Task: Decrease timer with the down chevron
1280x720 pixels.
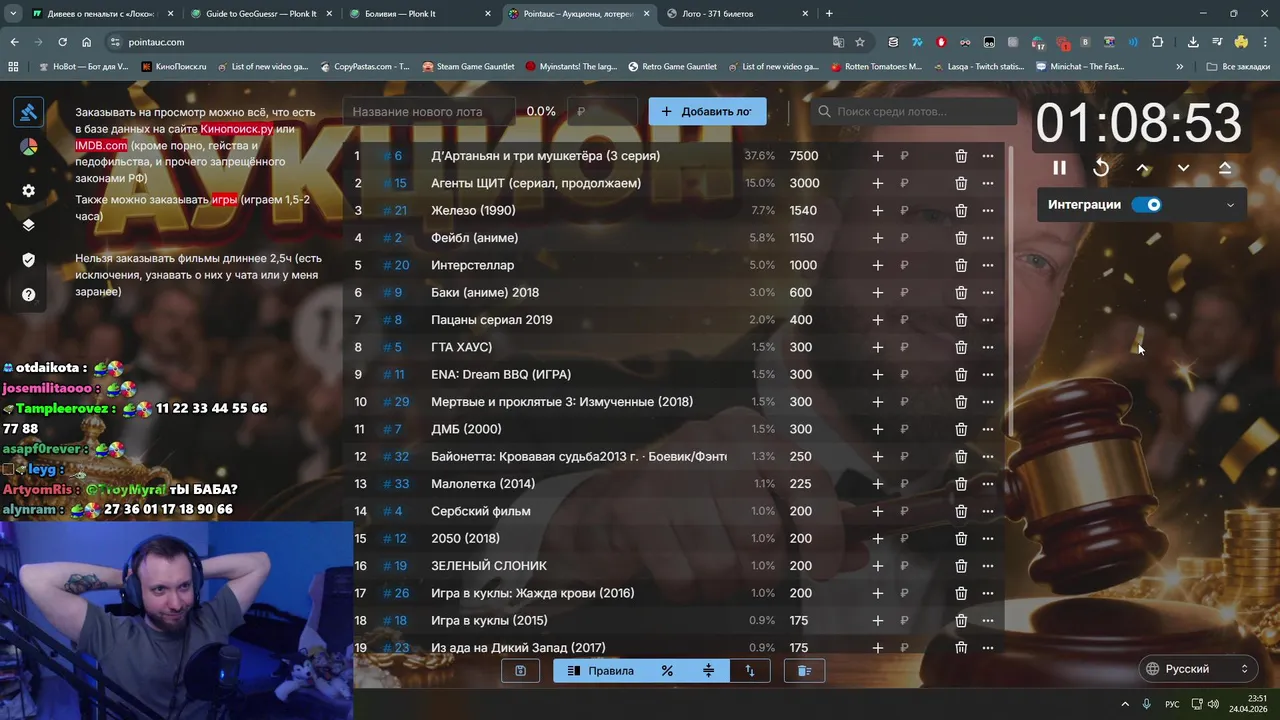Action: click(1183, 168)
